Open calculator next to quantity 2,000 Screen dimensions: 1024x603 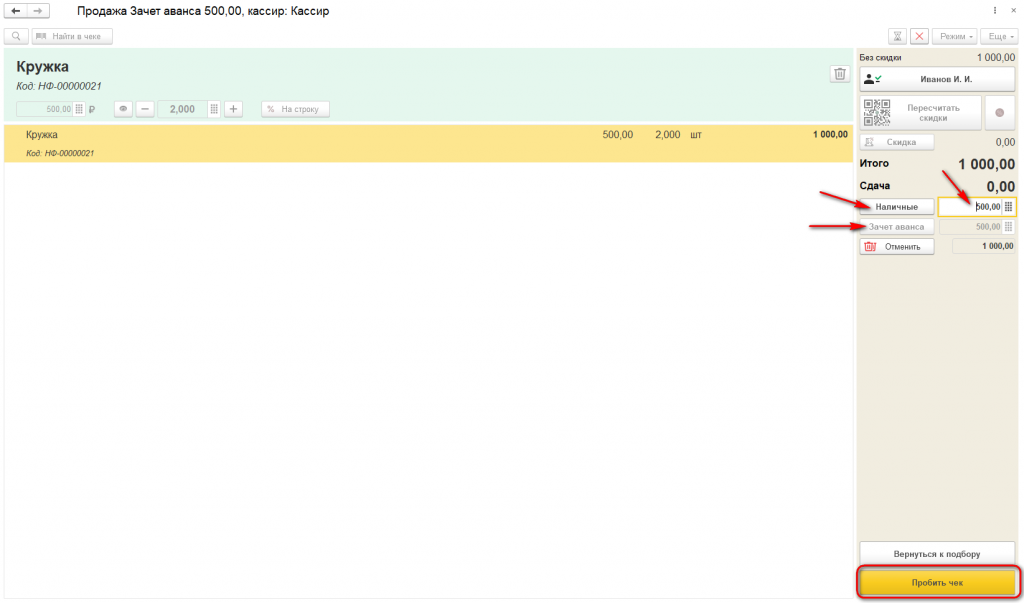coord(214,109)
